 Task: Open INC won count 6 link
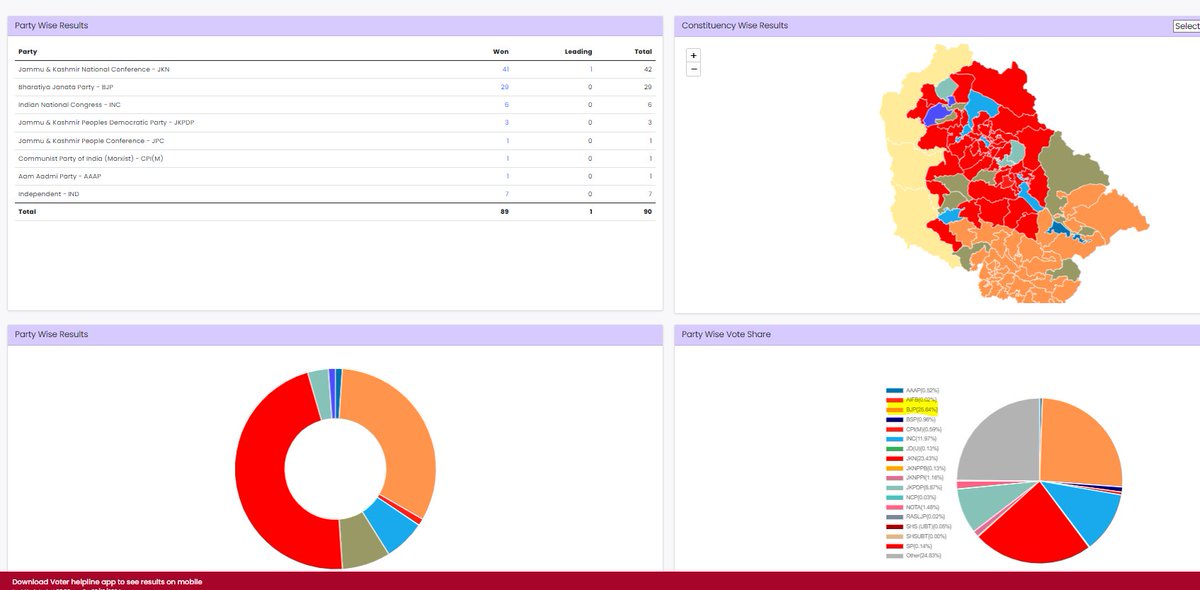(507, 105)
